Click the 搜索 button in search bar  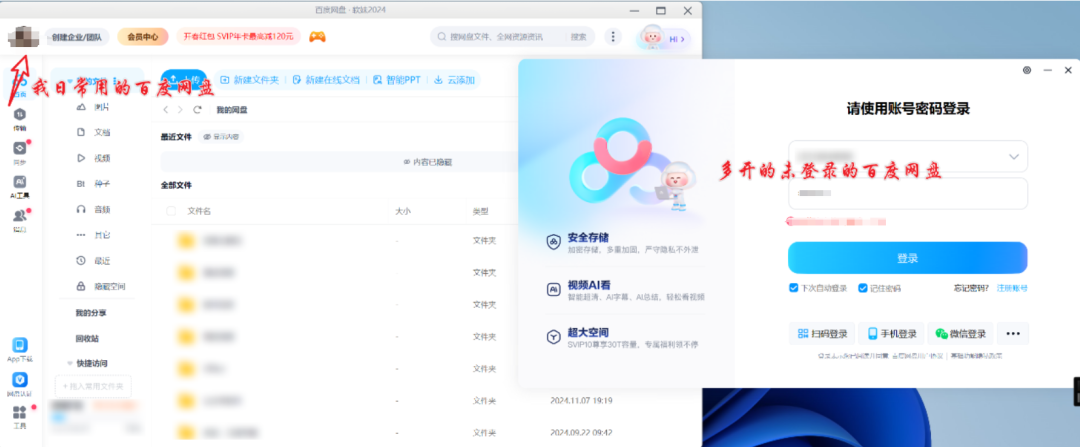tap(579, 37)
